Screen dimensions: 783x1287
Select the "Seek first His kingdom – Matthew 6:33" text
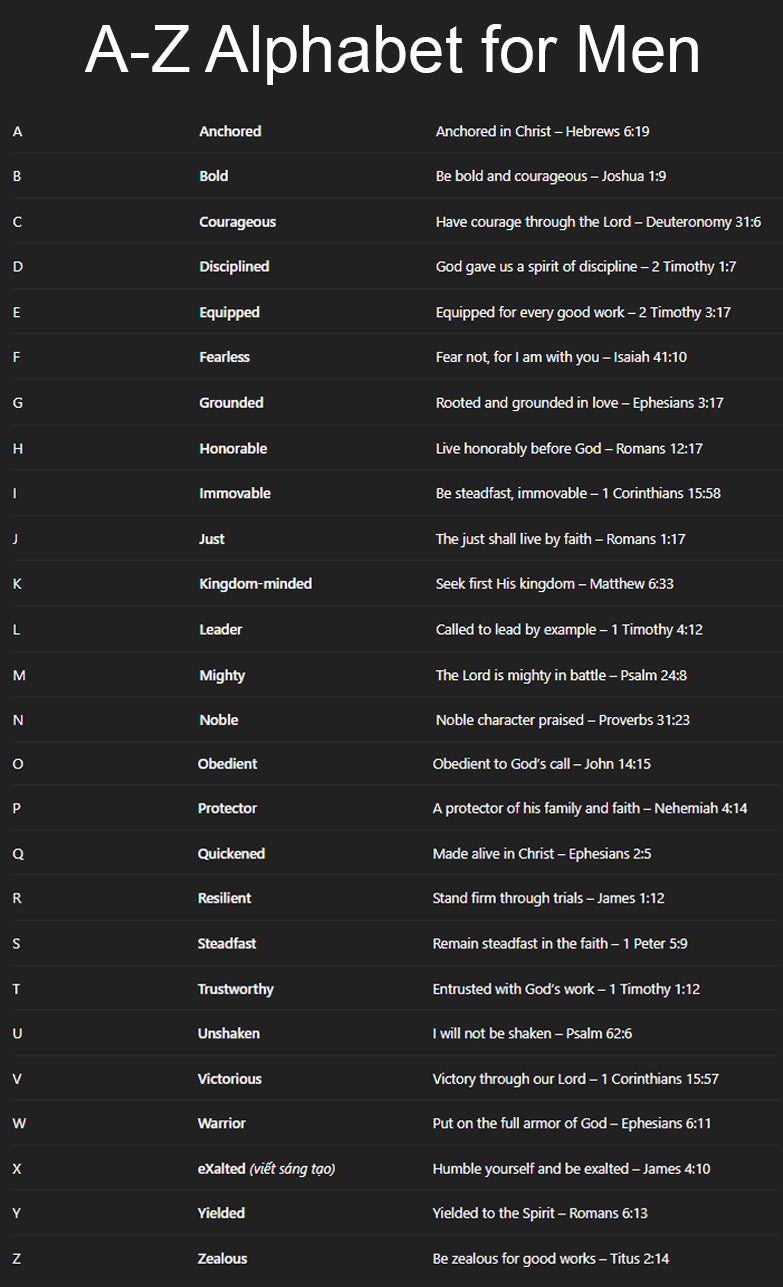click(x=554, y=584)
